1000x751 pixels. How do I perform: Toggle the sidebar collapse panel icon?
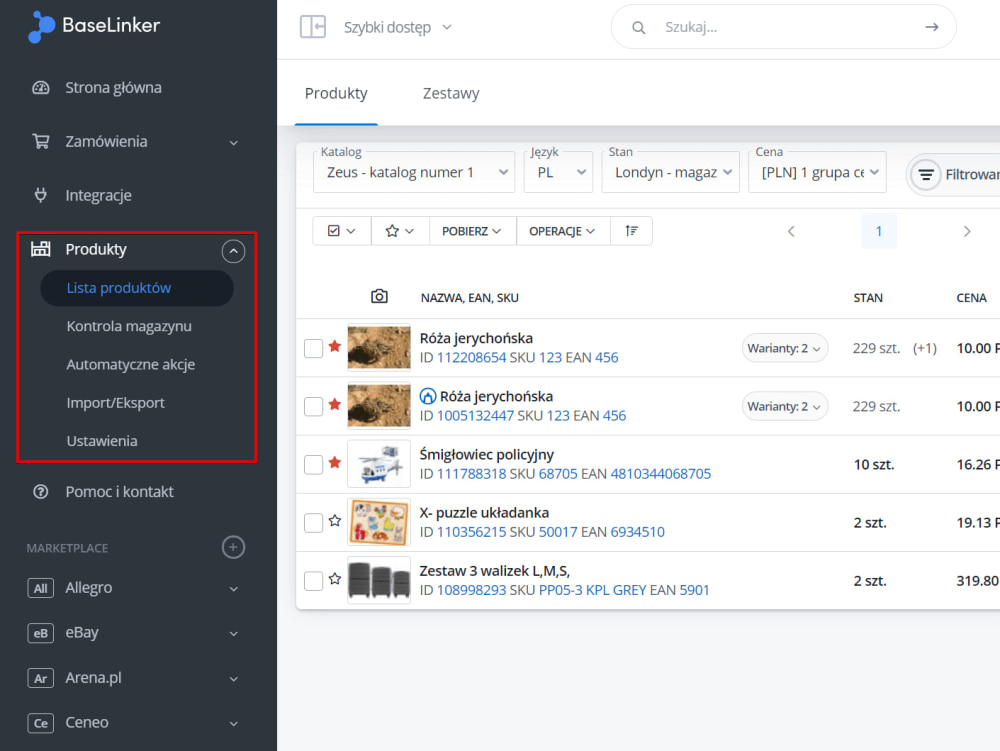coord(313,27)
